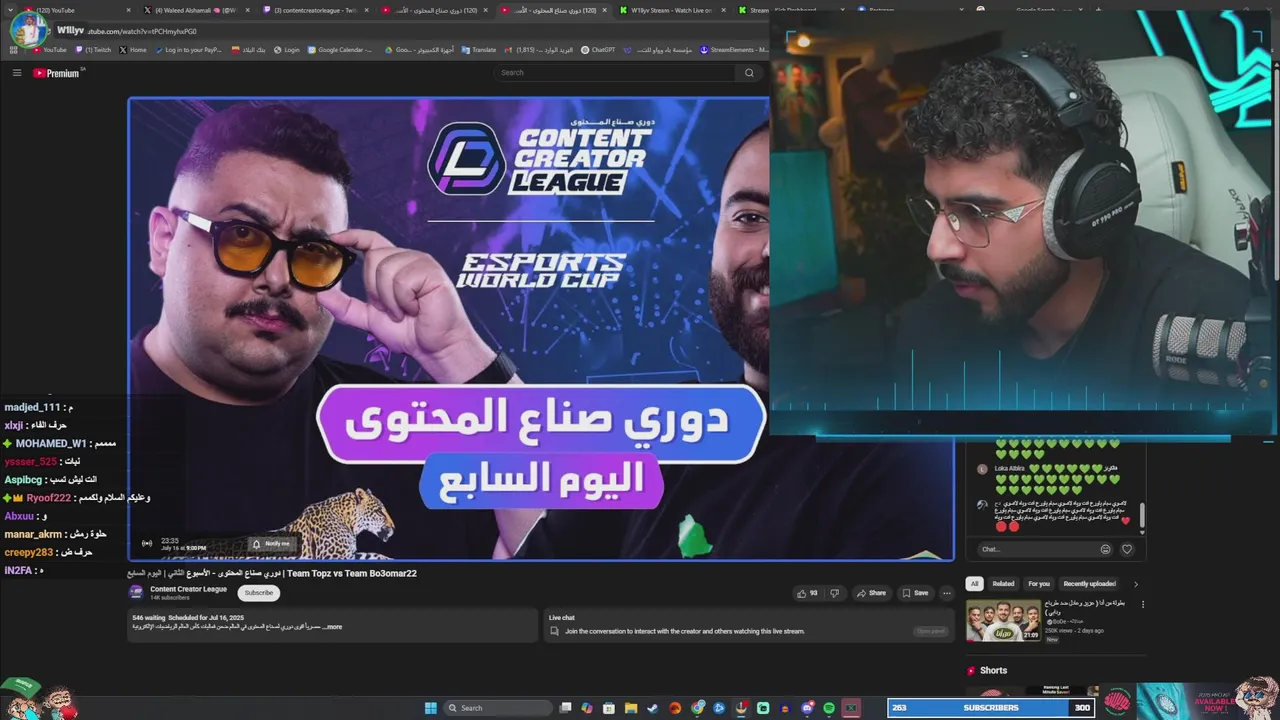Open the Translate bookmark

(x=479, y=50)
